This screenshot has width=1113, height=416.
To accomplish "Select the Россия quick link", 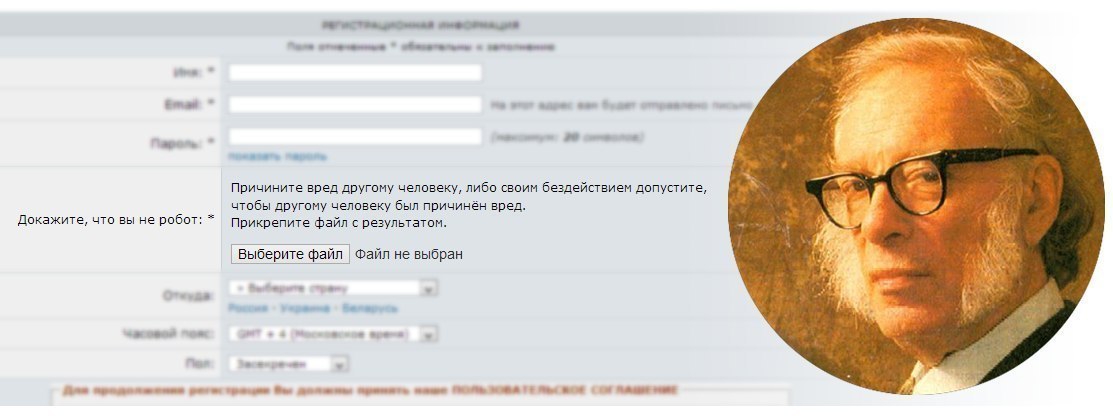I will coord(248,309).
